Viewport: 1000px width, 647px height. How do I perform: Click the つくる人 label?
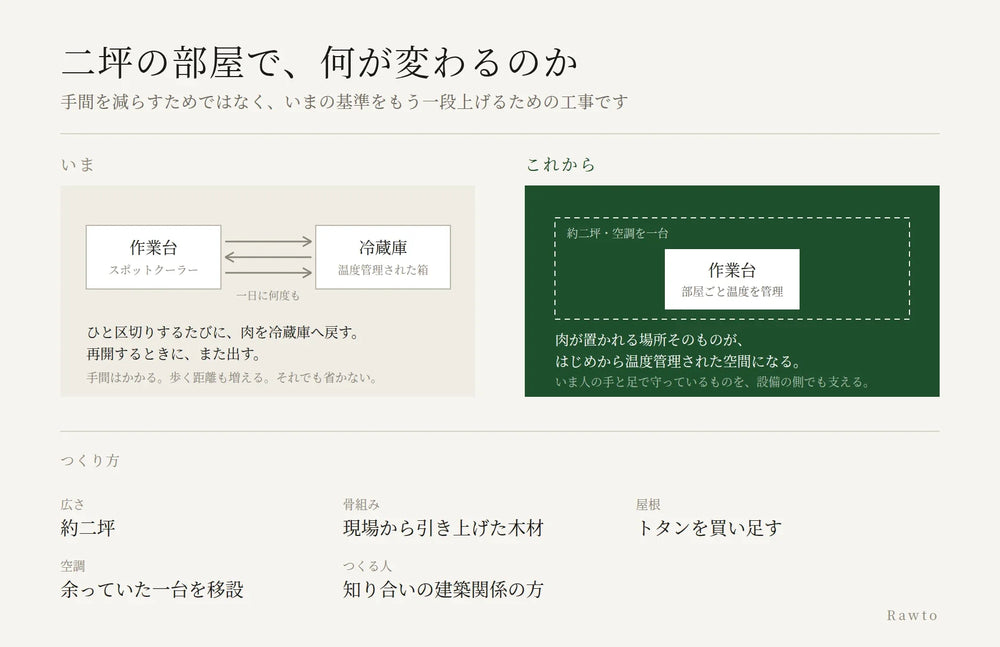pos(367,566)
